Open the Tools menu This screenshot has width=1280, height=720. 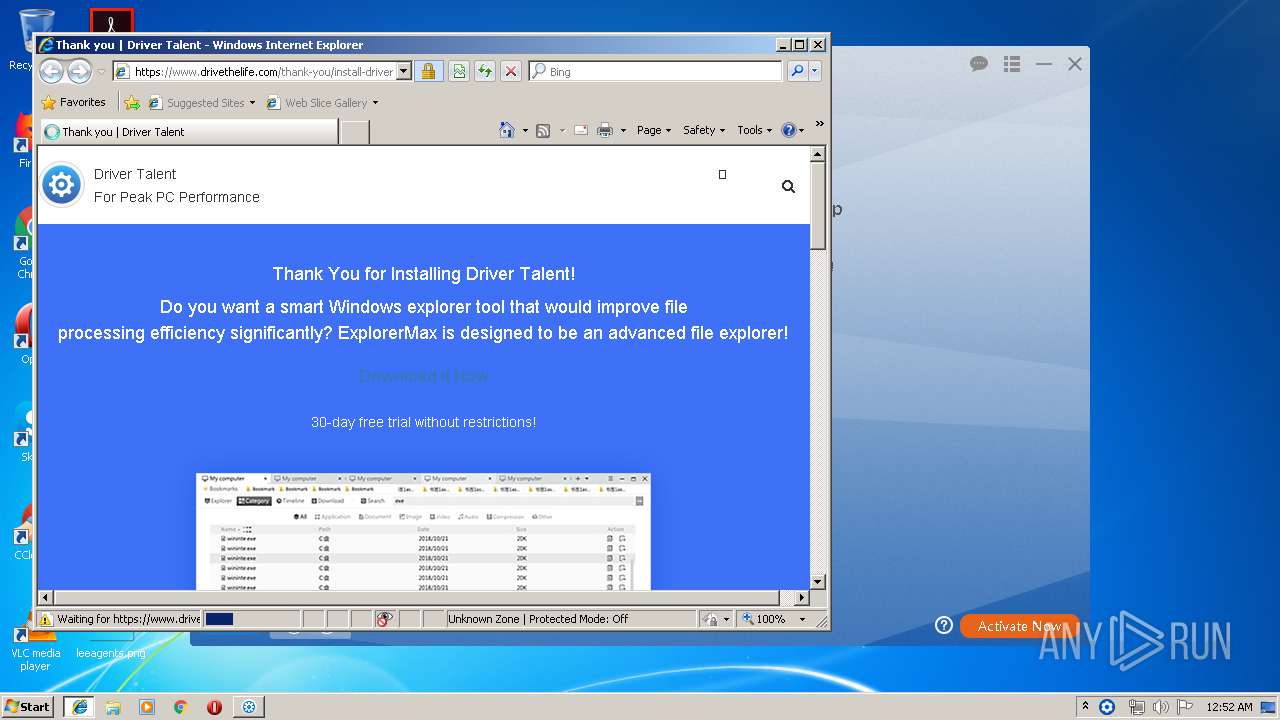pos(754,130)
